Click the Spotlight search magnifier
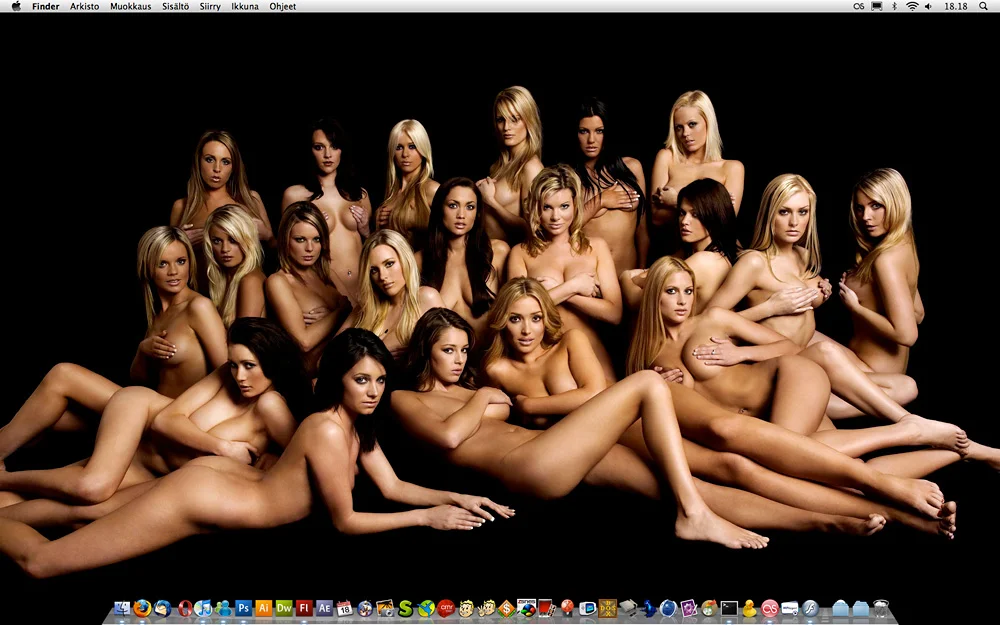Image resolution: width=1000 pixels, height=625 pixels. tap(984, 6)
